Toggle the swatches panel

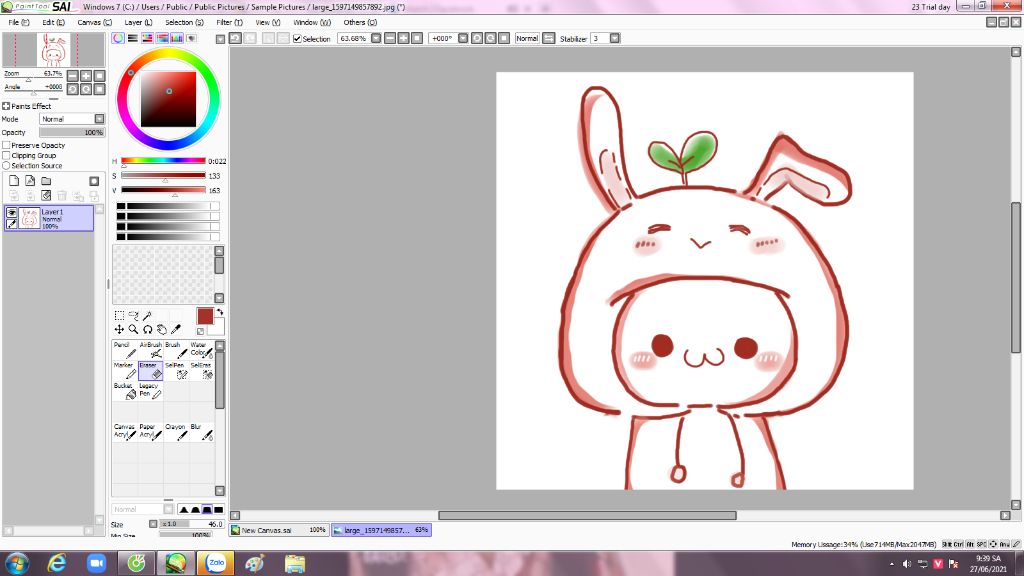177,39
